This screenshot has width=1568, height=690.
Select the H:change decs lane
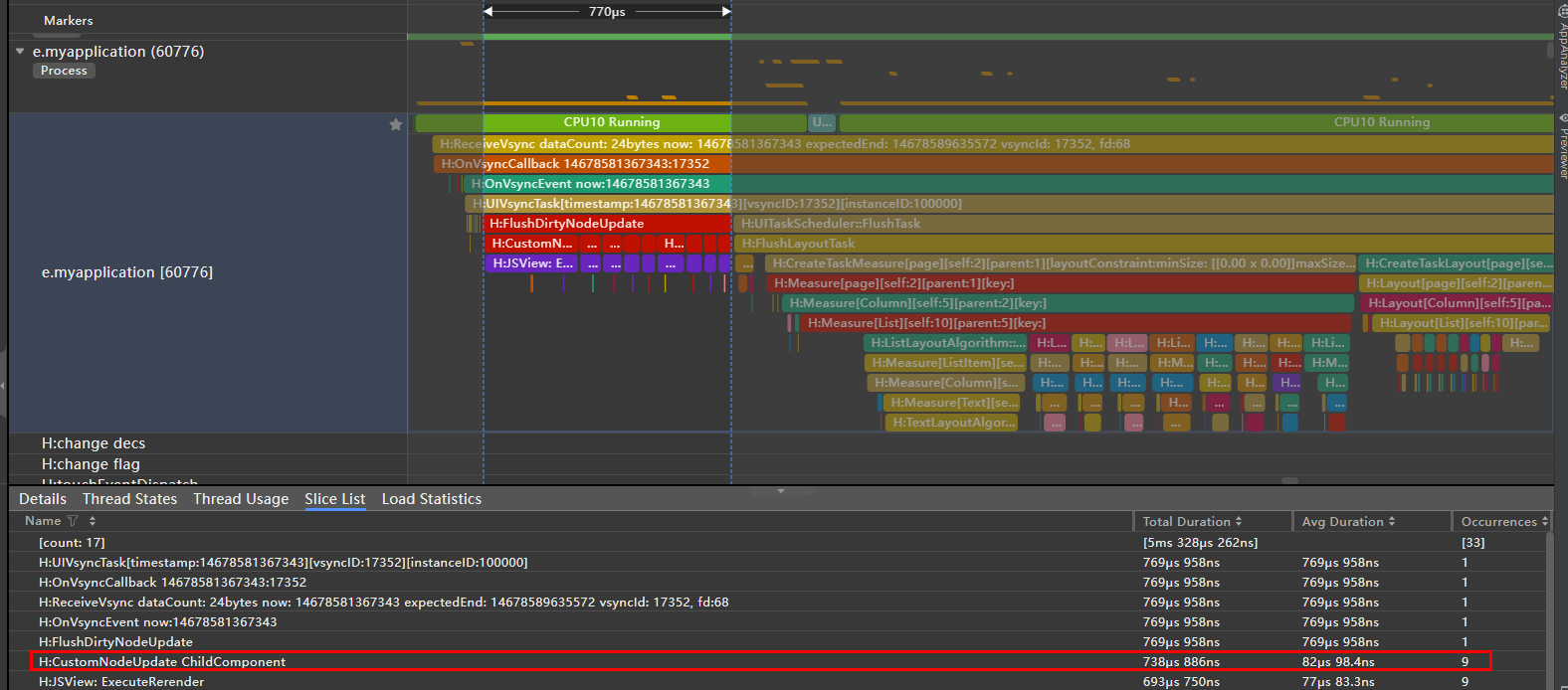[94, 443]
